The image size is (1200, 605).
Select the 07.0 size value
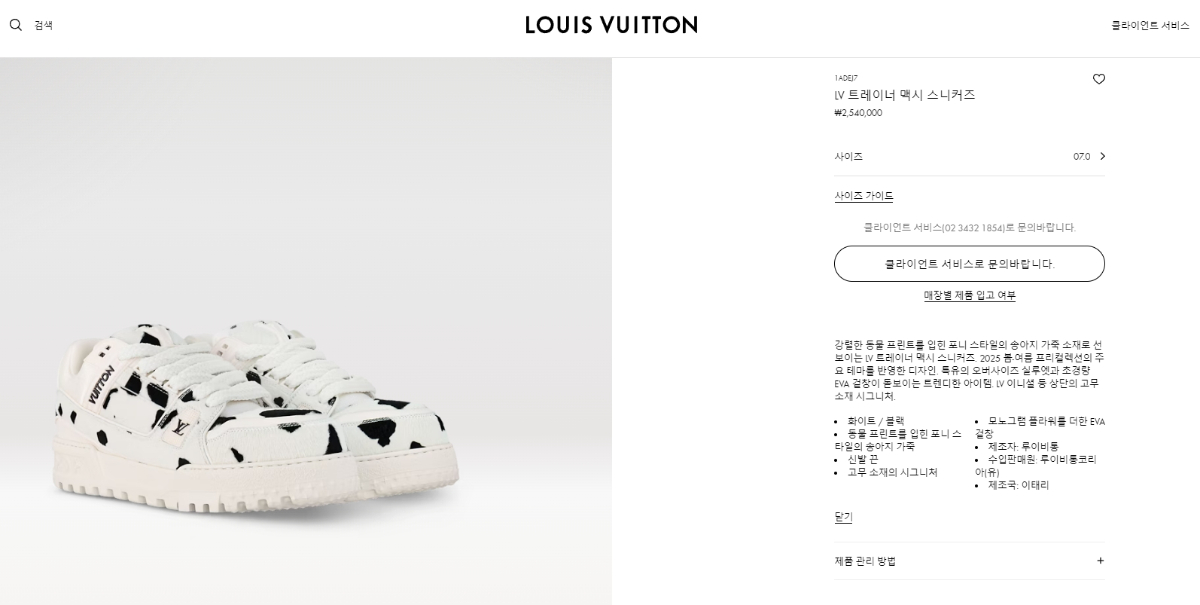[x=1081, y=157]
